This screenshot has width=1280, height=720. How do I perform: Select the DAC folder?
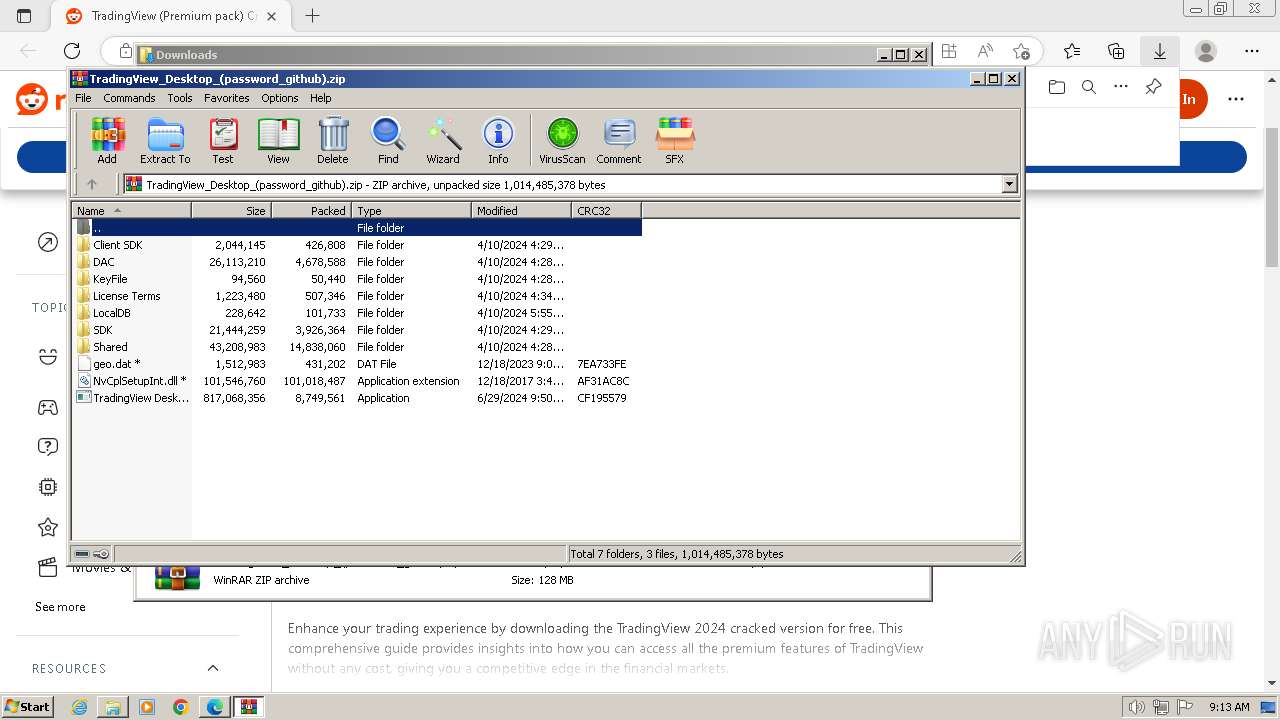357,262
